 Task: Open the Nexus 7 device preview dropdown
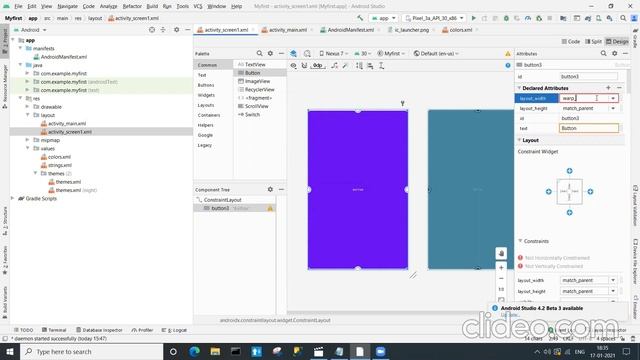[333, 53]
